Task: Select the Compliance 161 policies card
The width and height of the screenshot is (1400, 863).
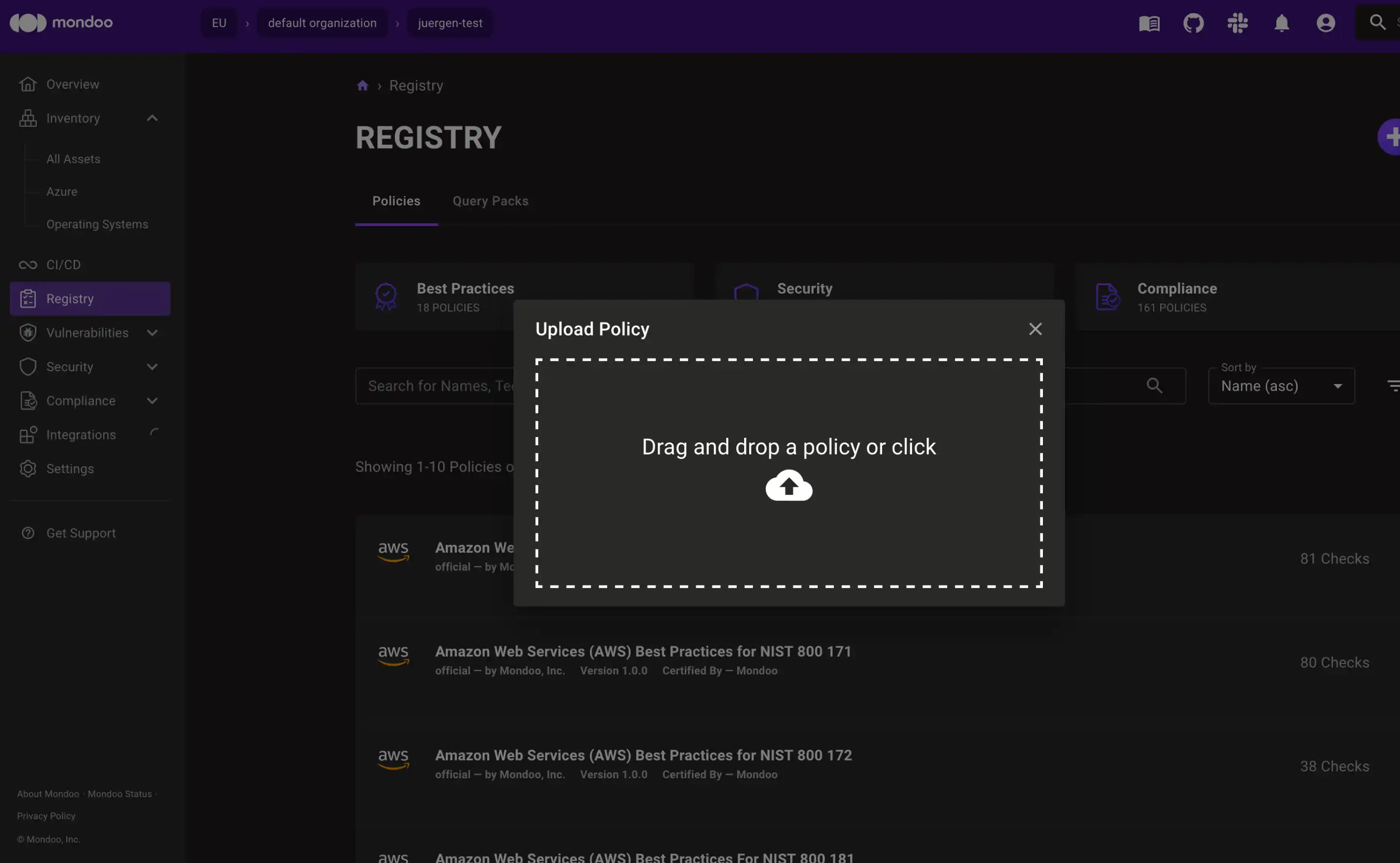Action: (x=1237, y=296)
